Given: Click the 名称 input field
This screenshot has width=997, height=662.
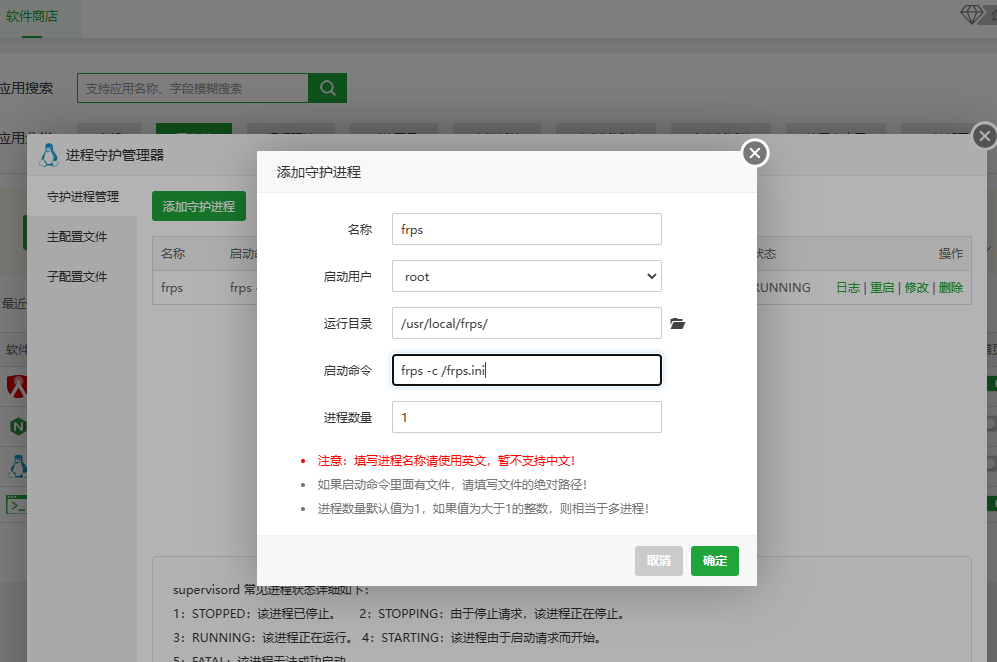Looking at the screenshot, I should click(526, 229).
